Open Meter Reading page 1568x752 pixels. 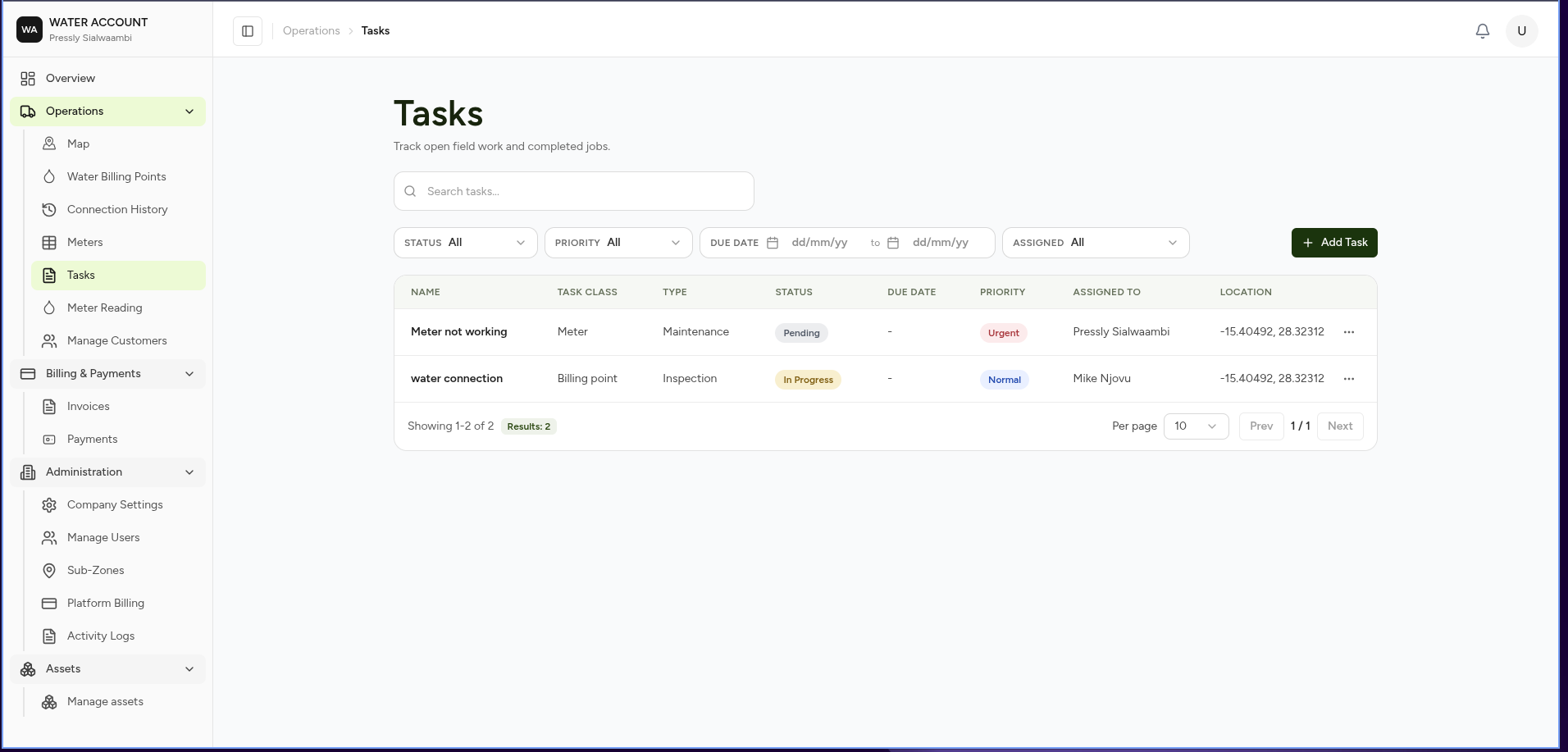(118, 308)
